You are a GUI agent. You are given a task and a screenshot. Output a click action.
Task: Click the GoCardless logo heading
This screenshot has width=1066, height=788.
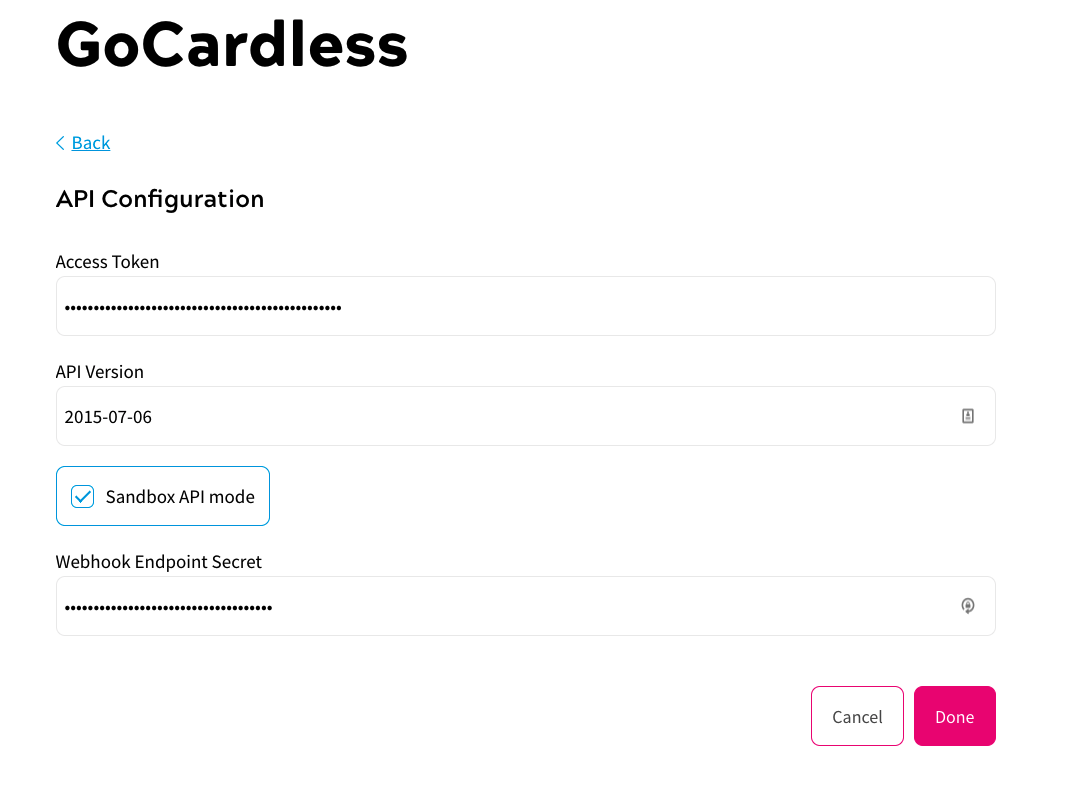pyautogui.click(x=231, y=44)
